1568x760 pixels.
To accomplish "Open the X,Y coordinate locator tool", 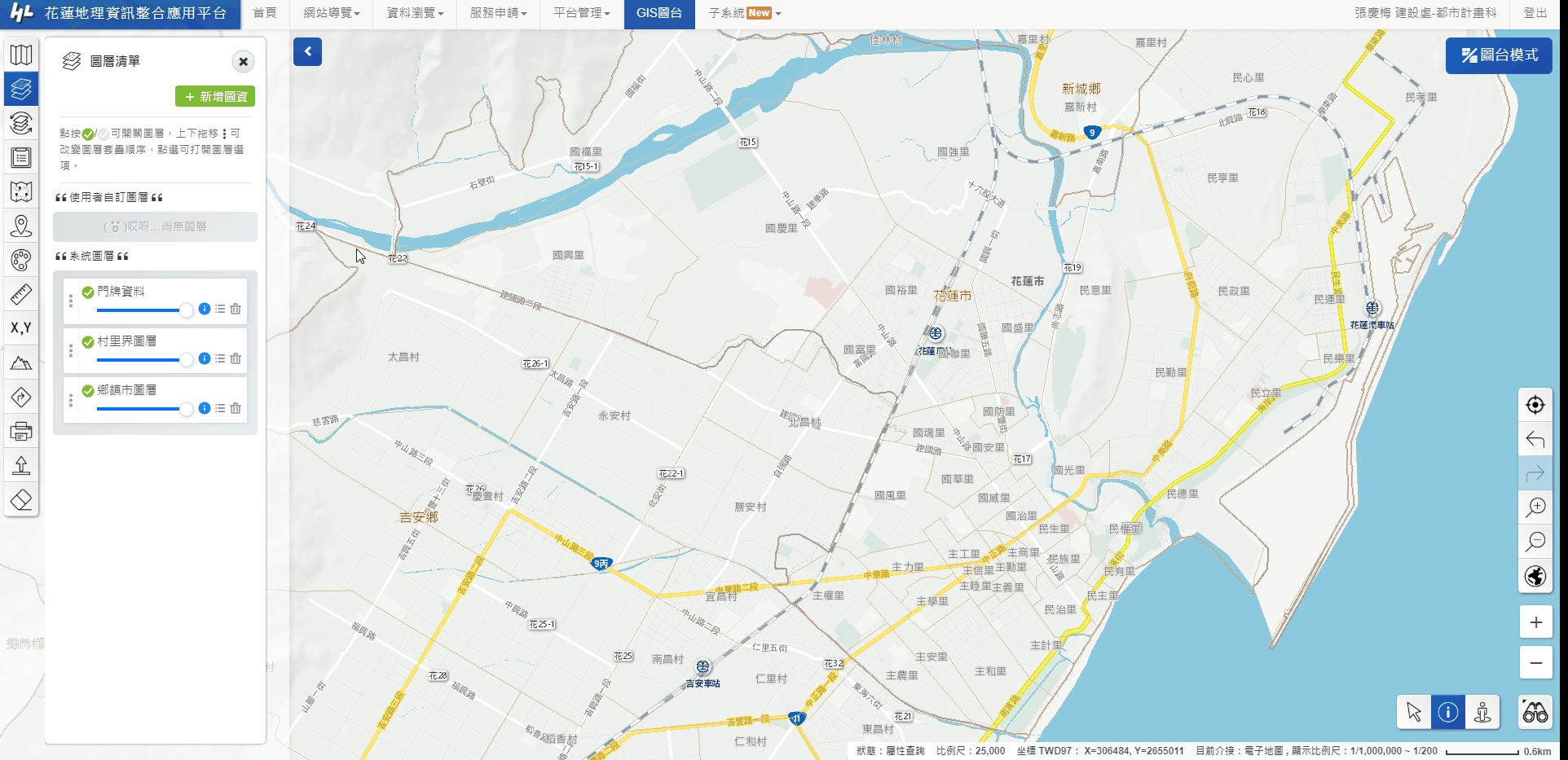I will pos(21,327).
